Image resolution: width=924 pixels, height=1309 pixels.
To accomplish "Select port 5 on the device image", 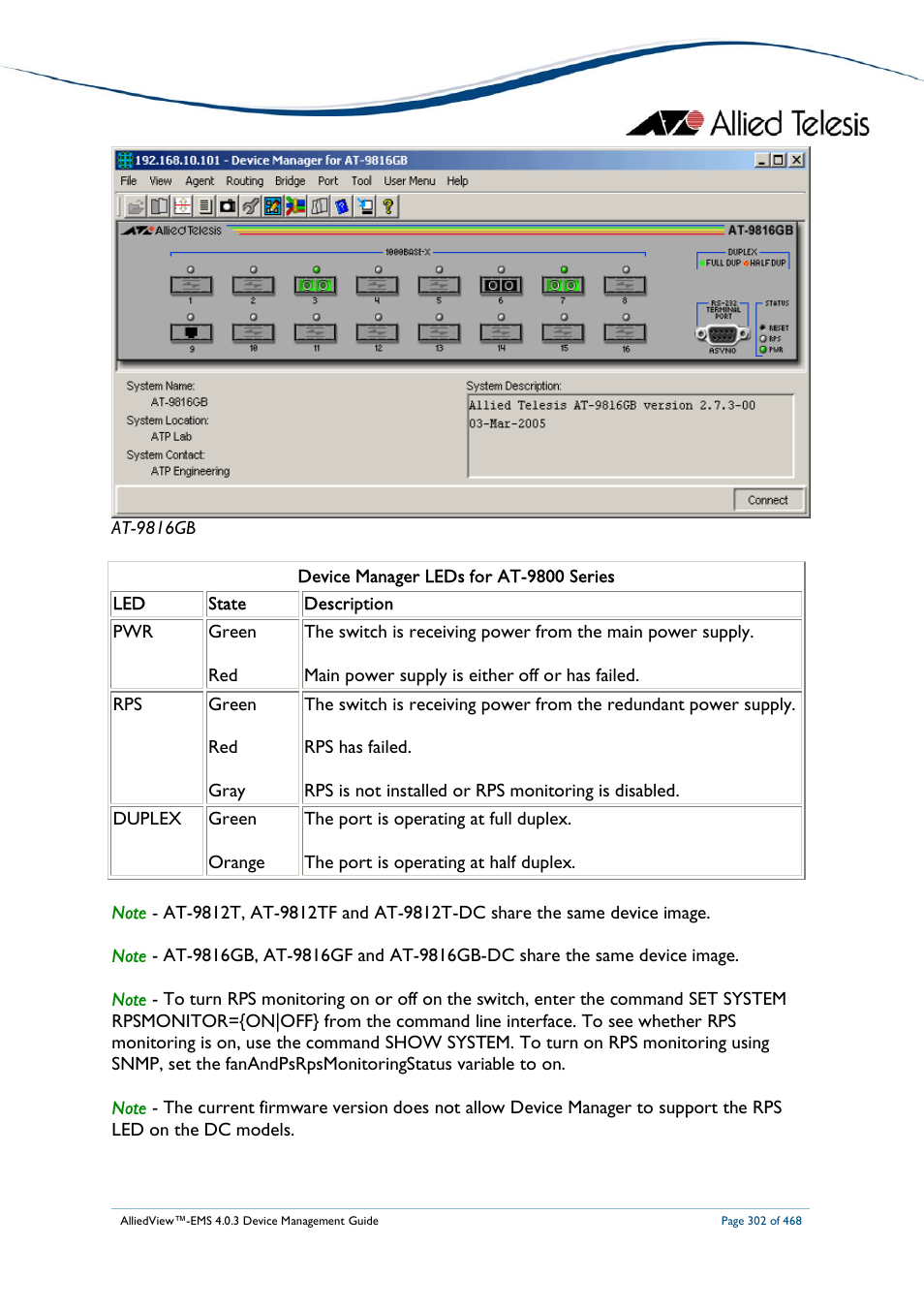I will pos(439,285).
